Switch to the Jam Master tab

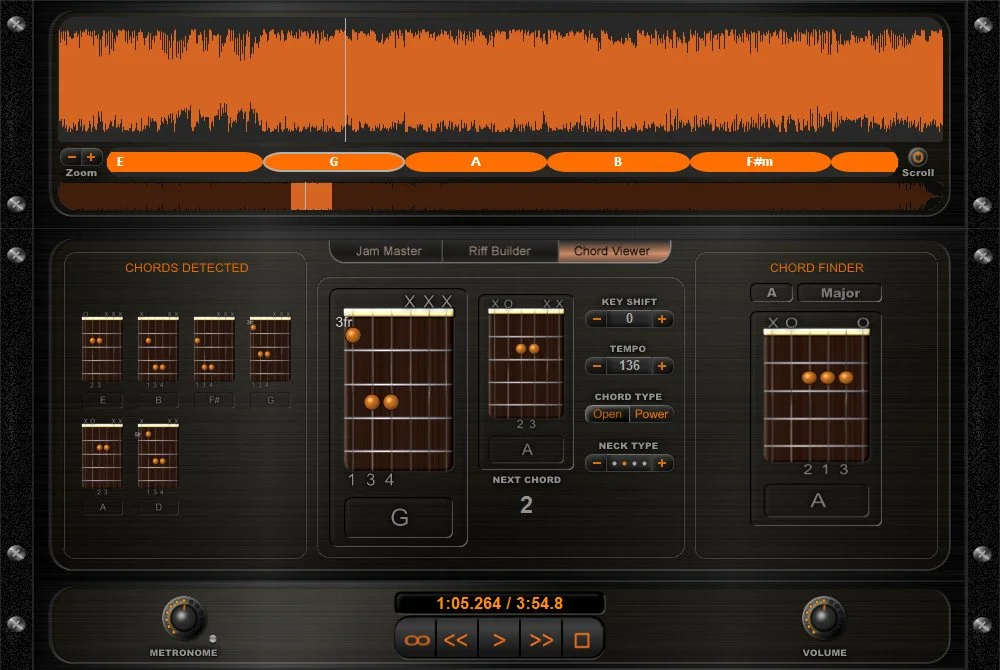(388, 251)
